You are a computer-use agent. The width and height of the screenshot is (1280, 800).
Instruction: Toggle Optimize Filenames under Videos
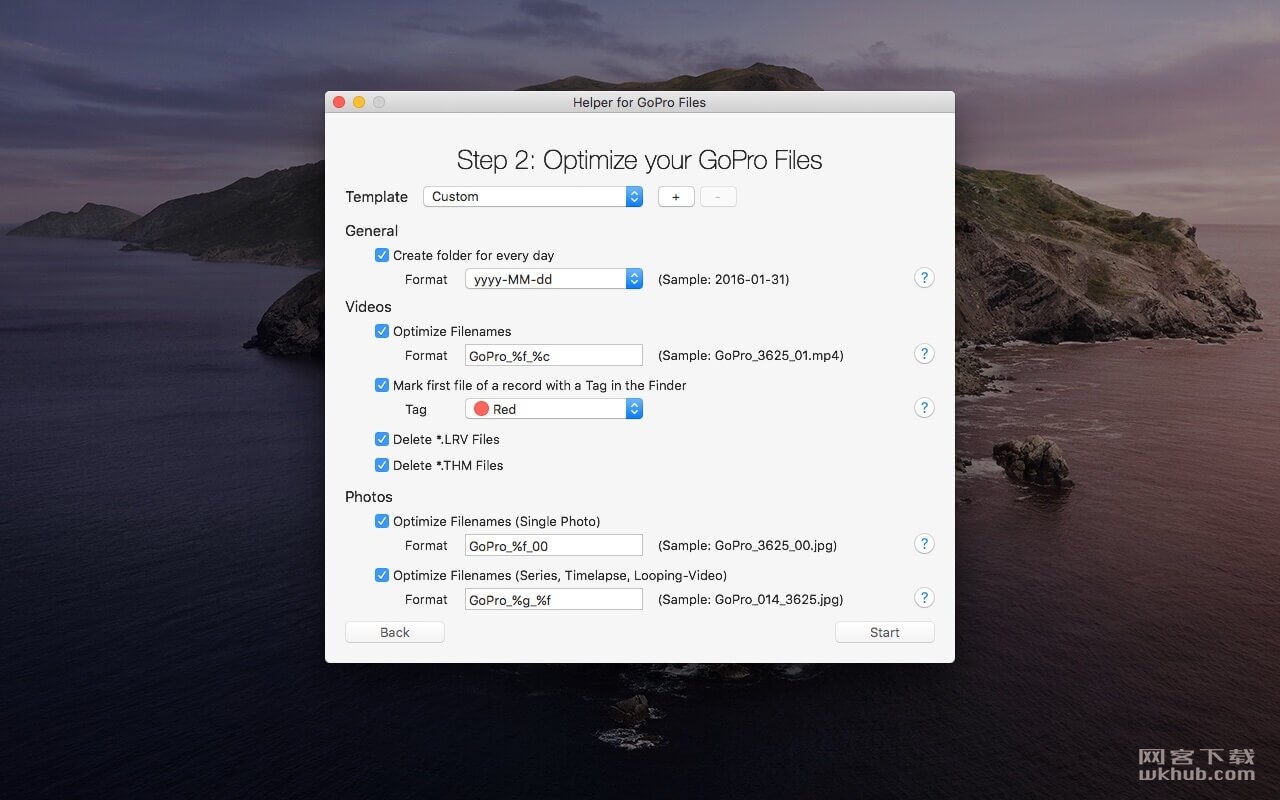(382, 331)
